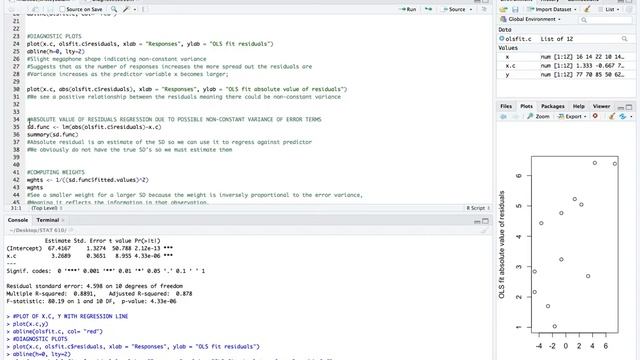Open the code tools wand dropdown arrow
The width and height of the screenshot is (640, 360).
pyautogui.click(x=135, y=9)
